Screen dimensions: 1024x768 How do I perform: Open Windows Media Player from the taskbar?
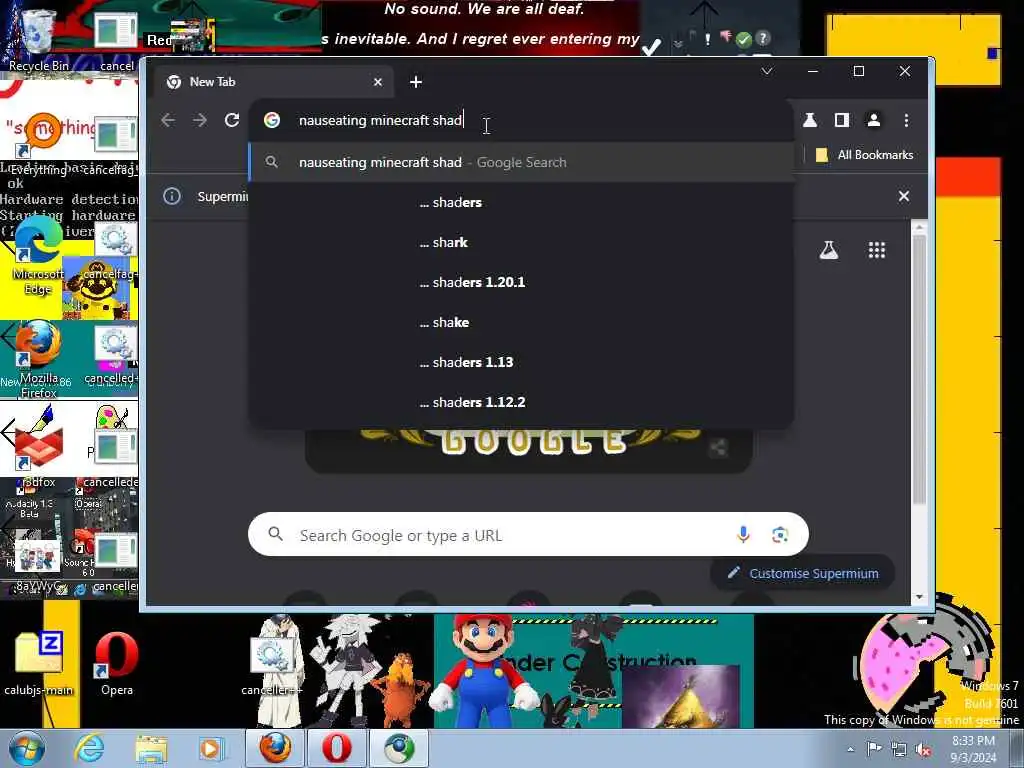pyautogui.click(x=211, y=748)
